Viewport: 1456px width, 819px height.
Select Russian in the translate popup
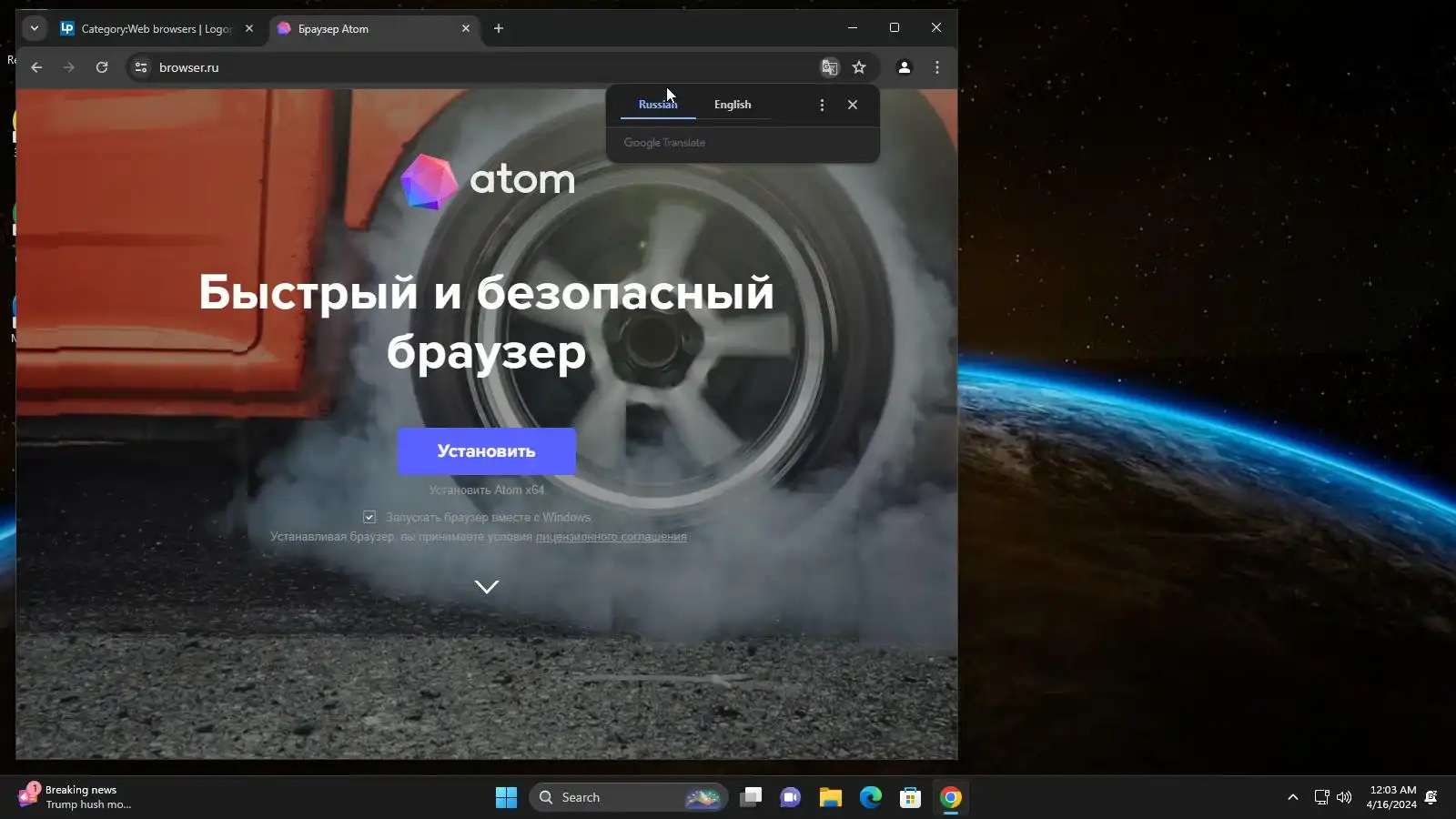(x=658, y=105)
